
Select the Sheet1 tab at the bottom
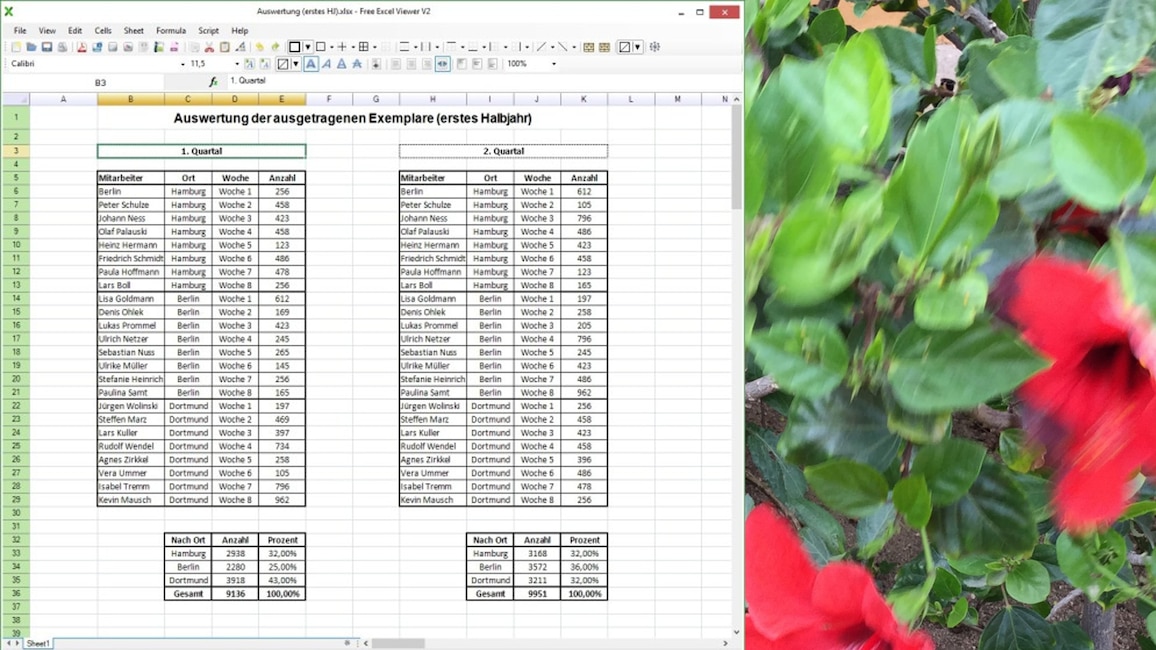[37, 643]
